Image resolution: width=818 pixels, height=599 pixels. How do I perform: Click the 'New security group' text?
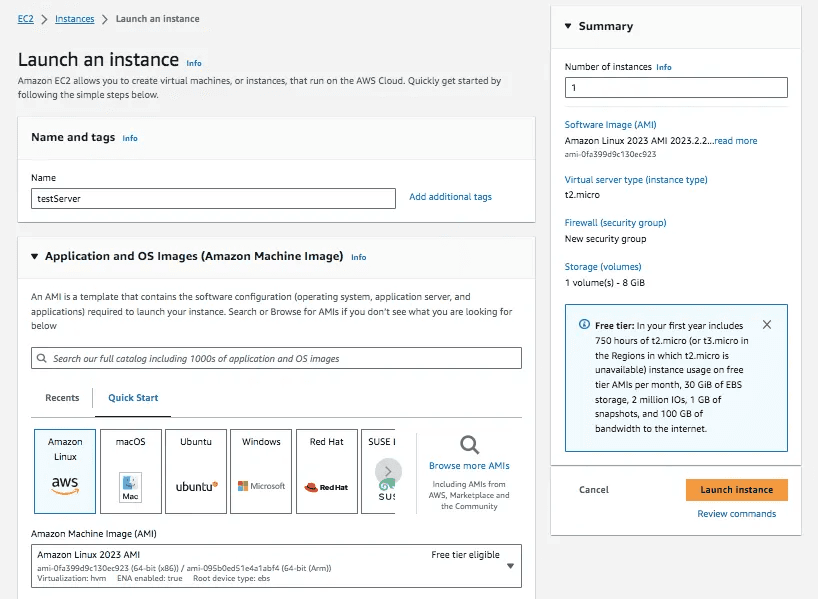pos(605,239)
